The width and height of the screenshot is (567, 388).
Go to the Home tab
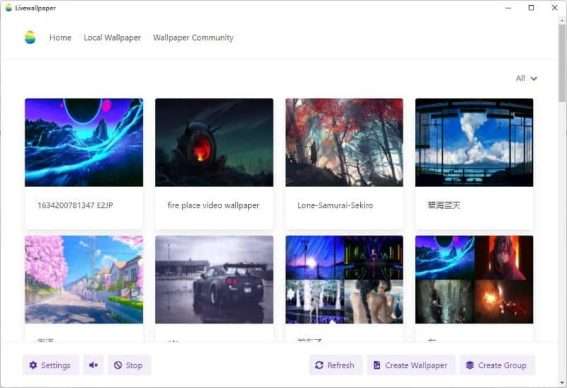point(60,37)
